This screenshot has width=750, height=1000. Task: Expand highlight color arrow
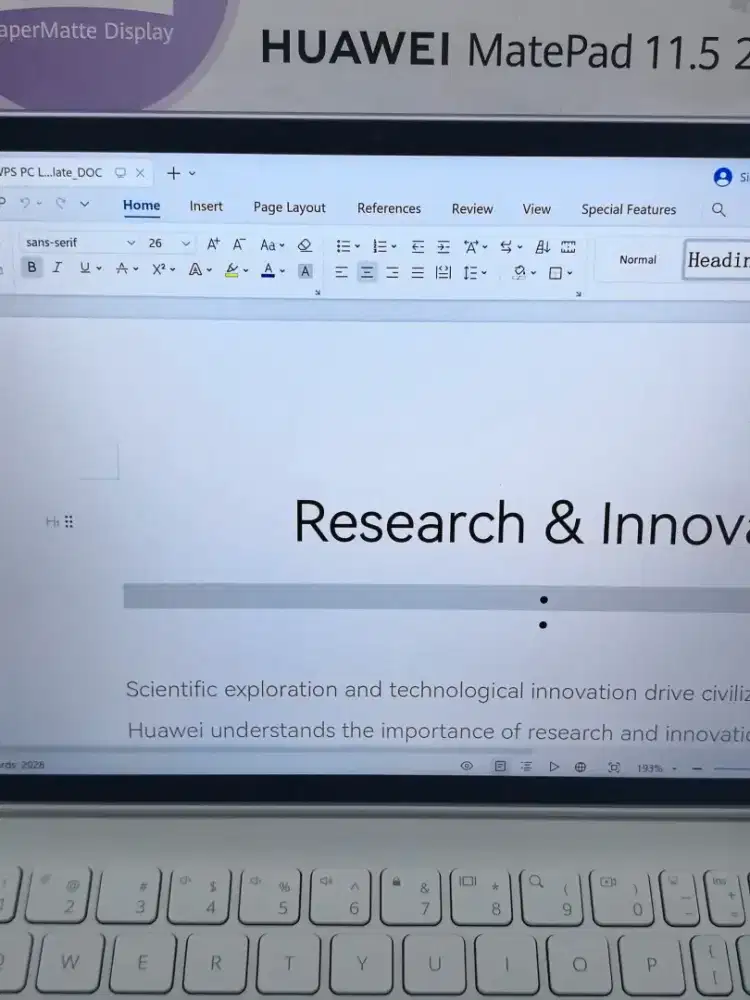(x=246, y=271)
